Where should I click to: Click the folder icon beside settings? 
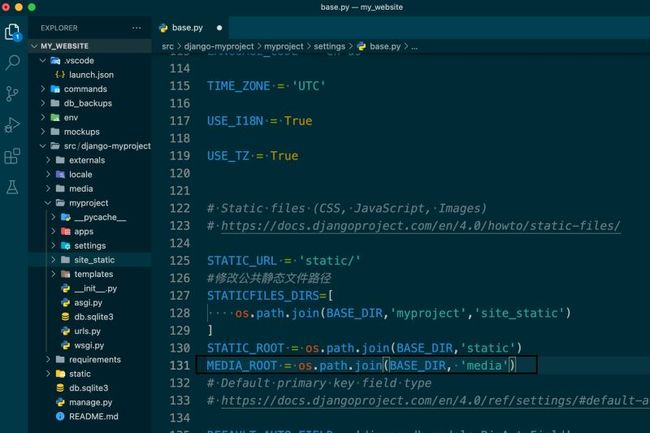65,245
